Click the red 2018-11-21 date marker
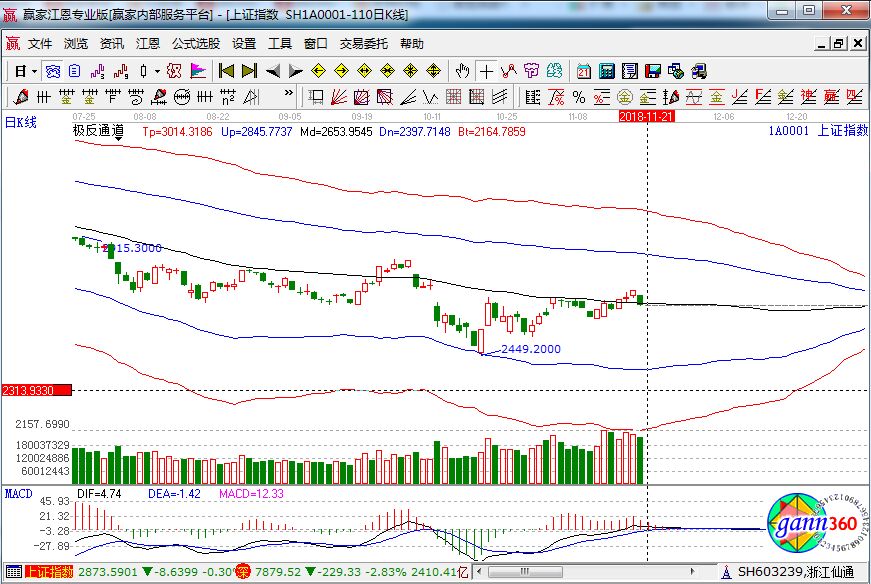 point(646,117)
